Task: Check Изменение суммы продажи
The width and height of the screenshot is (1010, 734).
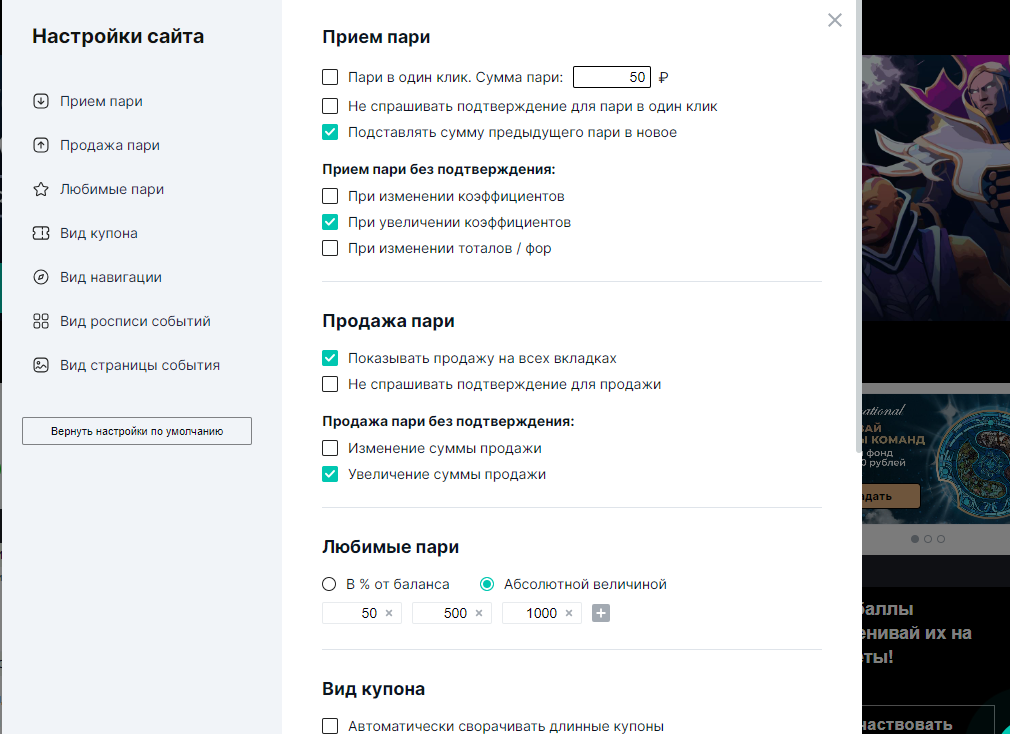Action: (x=330, y=448)
